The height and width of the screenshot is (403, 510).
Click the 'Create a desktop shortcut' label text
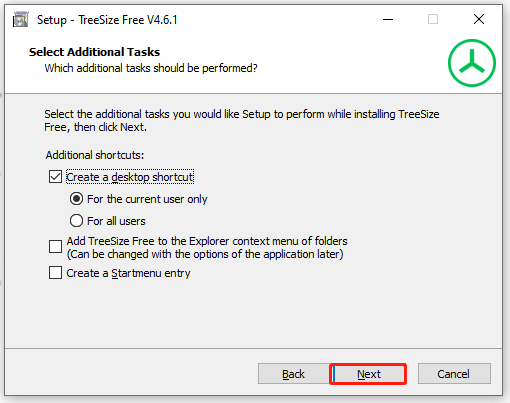click(130, 177)
